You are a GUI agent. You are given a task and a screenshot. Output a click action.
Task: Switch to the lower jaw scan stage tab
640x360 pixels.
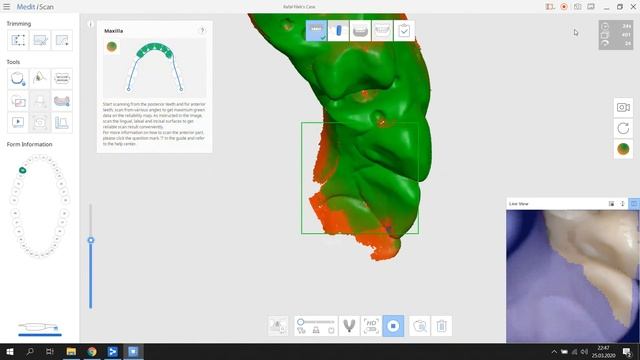coord(360,31)
